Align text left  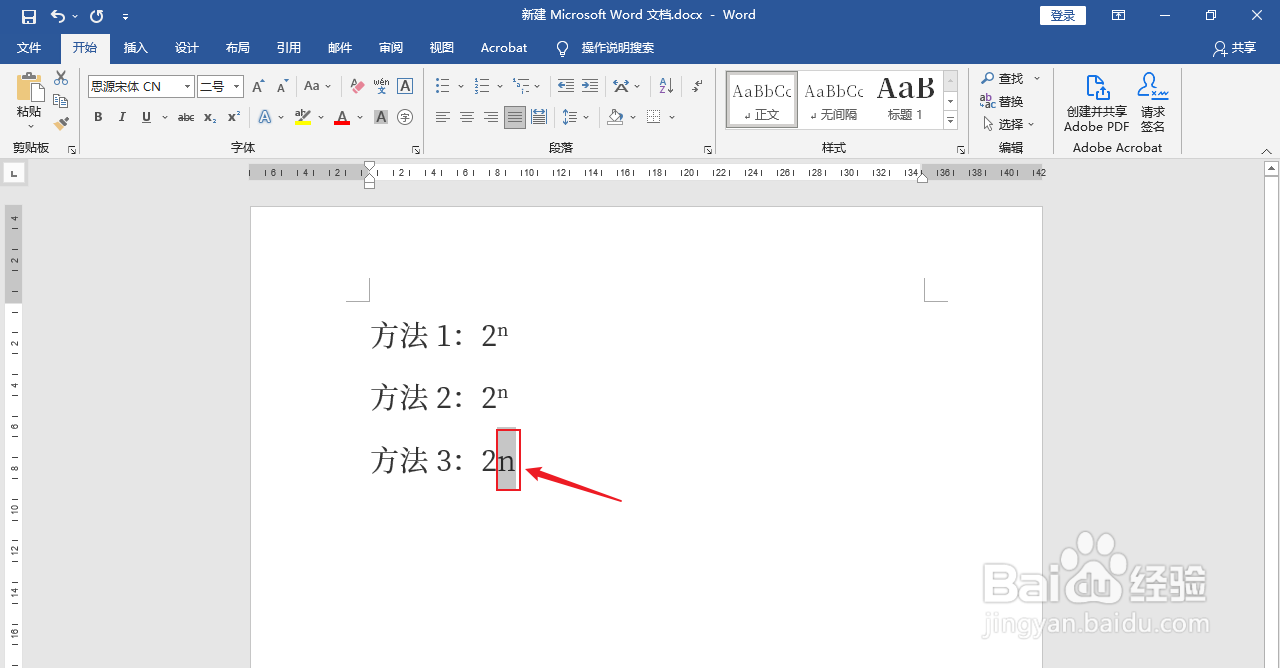click(x=443, y=117)
